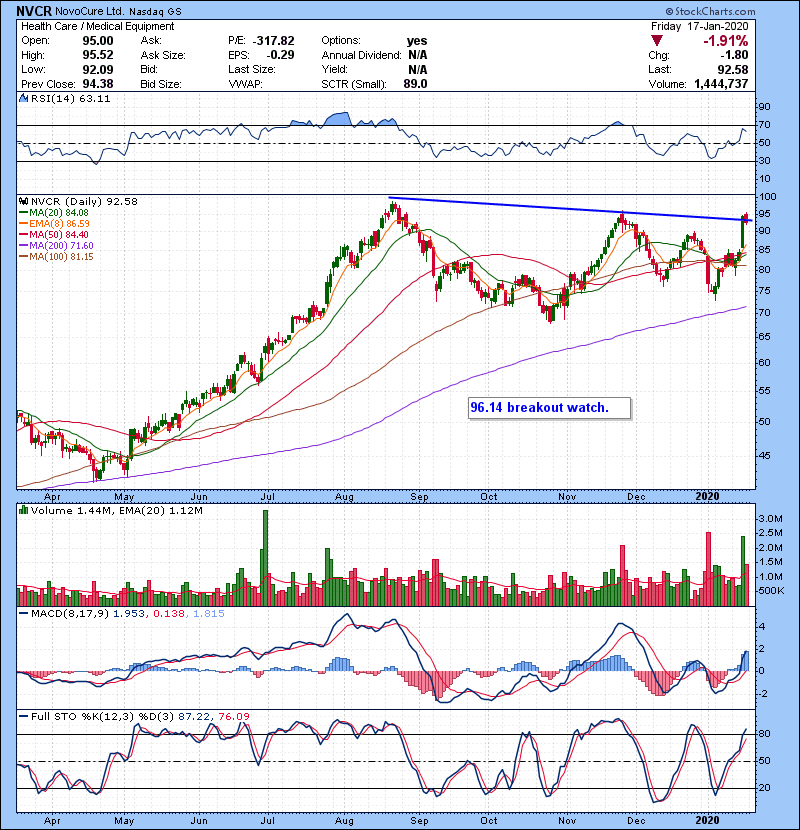Click the Annual Dividend label
The image size is (800, 830).
pos(362,55)
